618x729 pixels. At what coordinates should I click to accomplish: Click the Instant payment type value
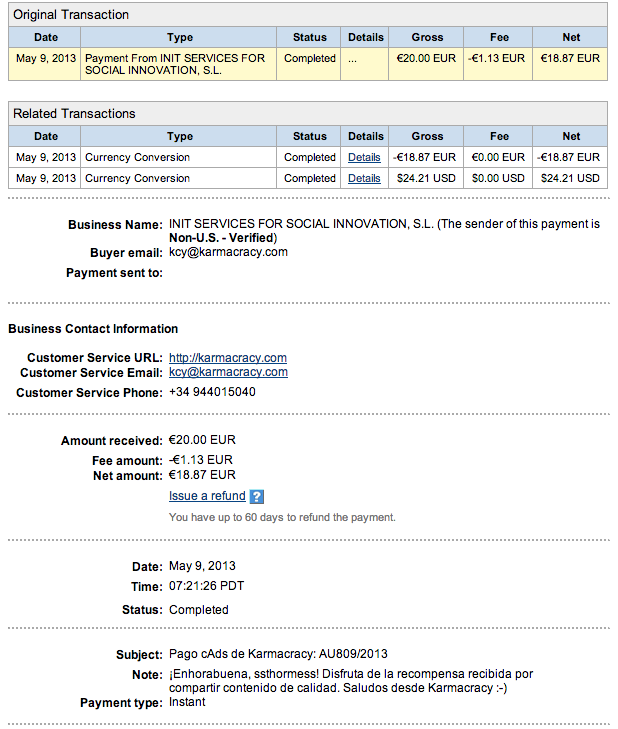(x=187, y=702)
